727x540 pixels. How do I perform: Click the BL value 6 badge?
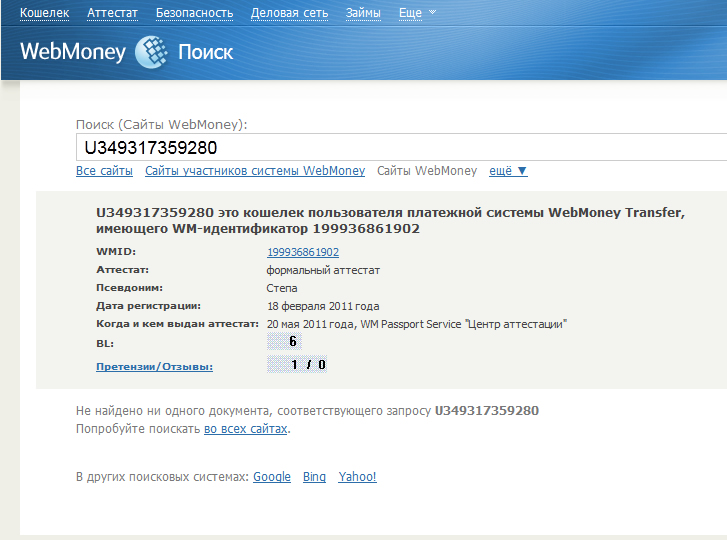284,342
